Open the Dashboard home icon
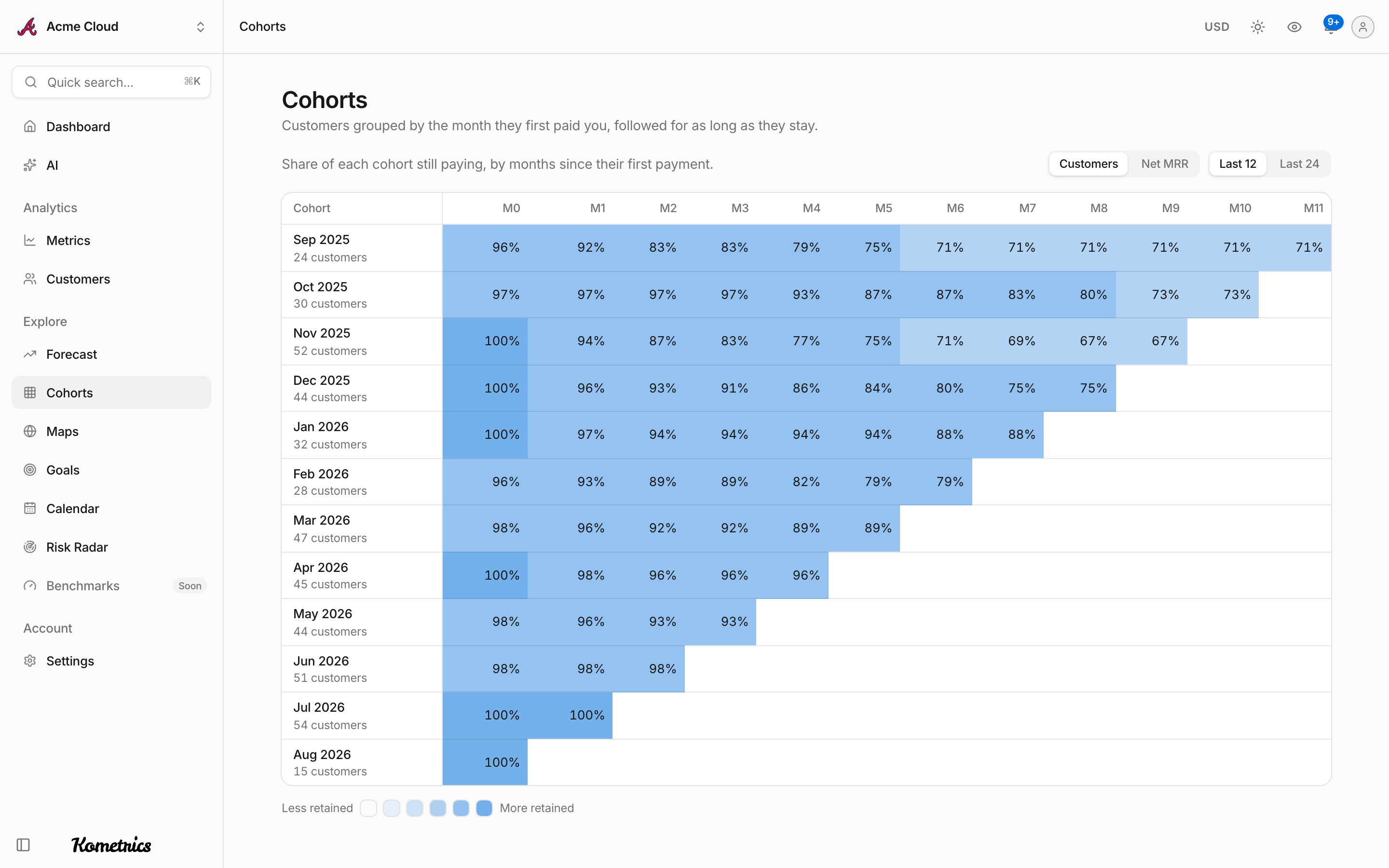This screenshot has width=1389, height=868. (x=30, y=126)
